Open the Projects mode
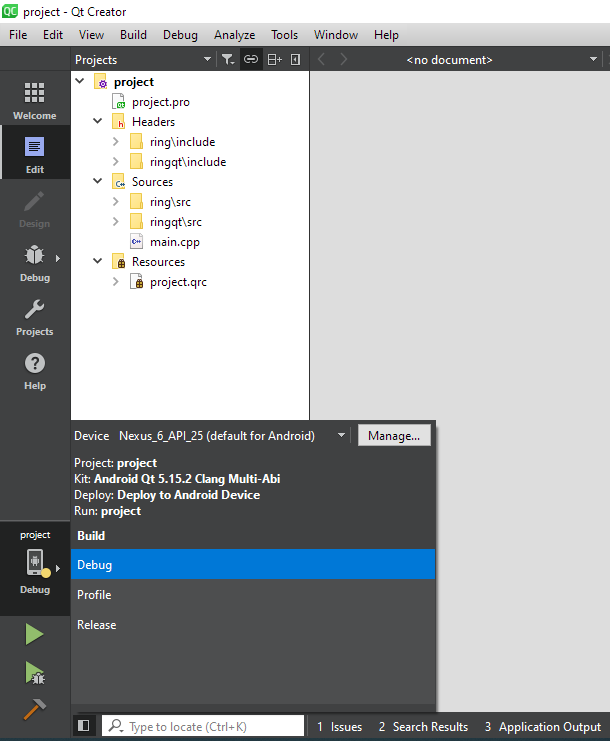610x741 pixels. [34, 317]
